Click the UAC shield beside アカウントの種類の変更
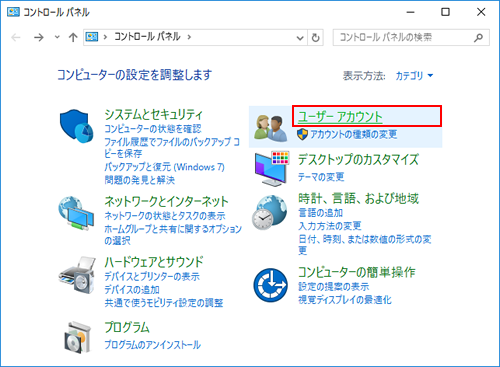The width and height of the screenshot is (500, 367). coord(302,134)
